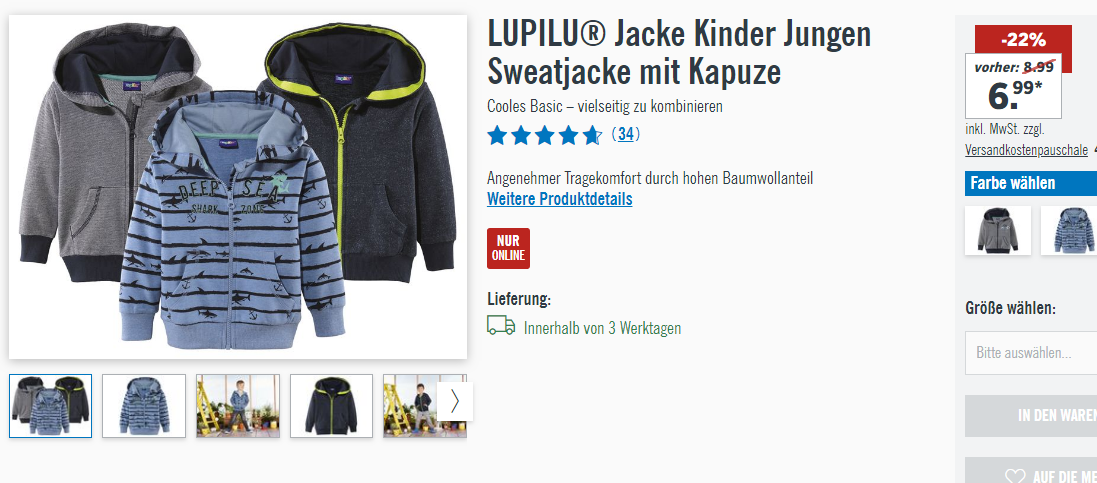Click the main product image
1097x483 pixels.
coord(238,187)
